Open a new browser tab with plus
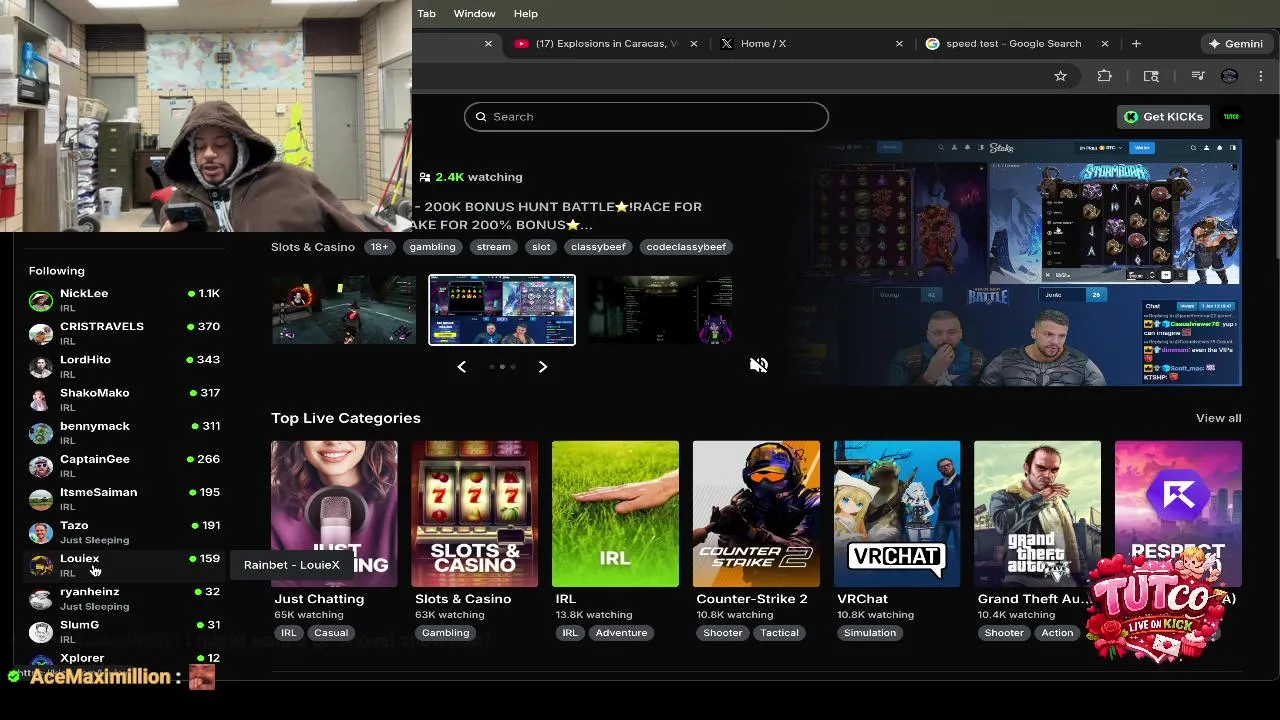Screen dimensions: 1280x720 (x=1136, y=44)
